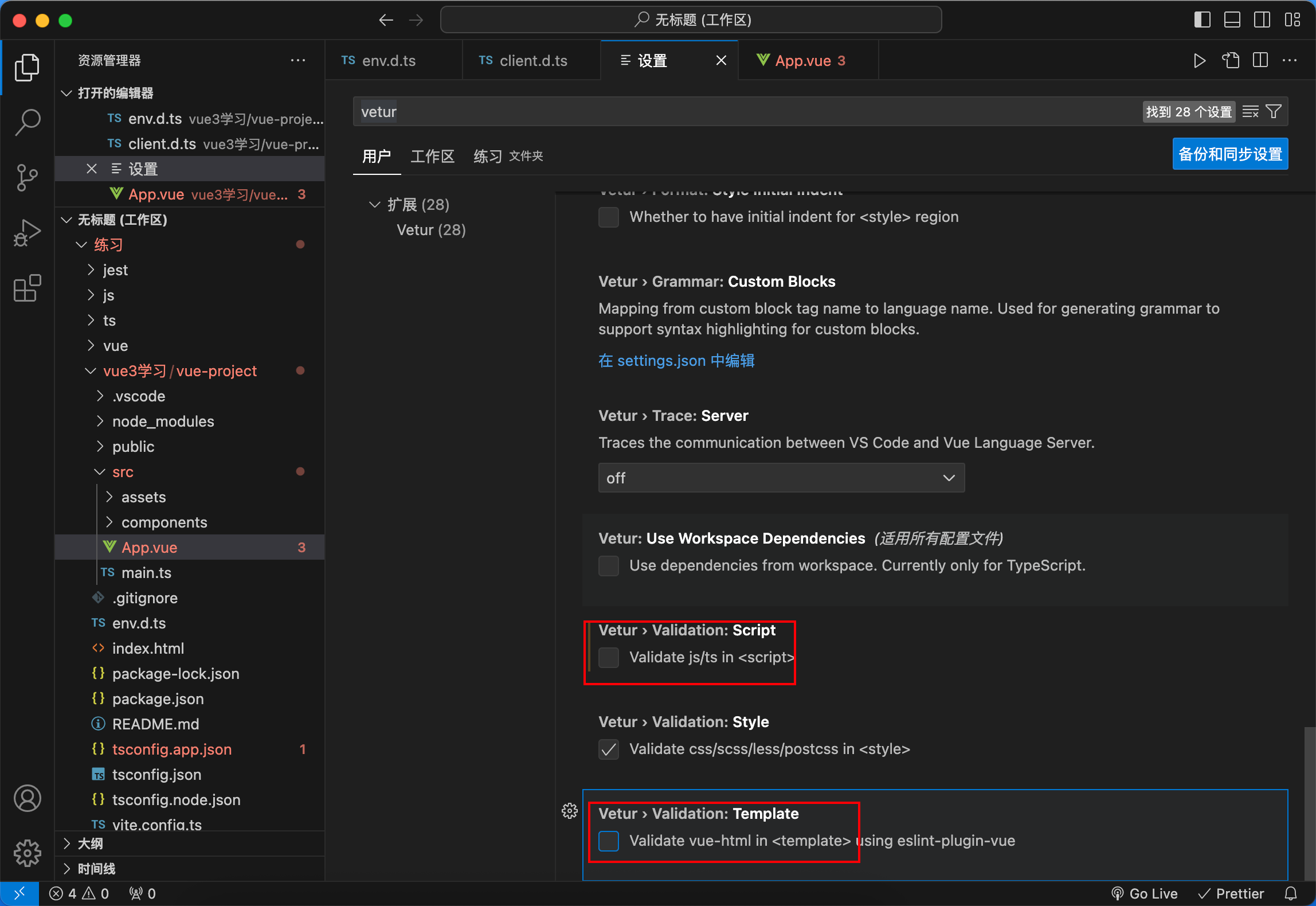This screenshot has height=906, width=1316.
Task: Open the Source Control view
Action: [x=27, y=178]
